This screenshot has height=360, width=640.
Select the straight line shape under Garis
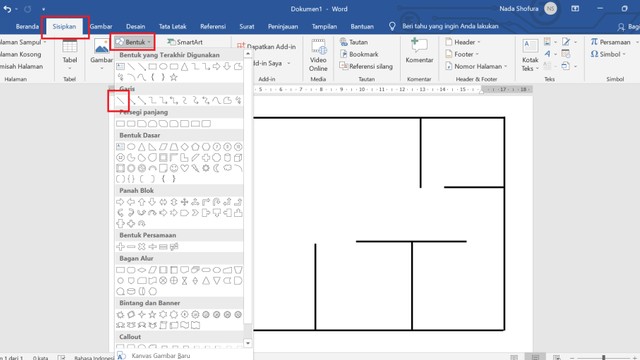pyautogui.click(x=120, y=100)
